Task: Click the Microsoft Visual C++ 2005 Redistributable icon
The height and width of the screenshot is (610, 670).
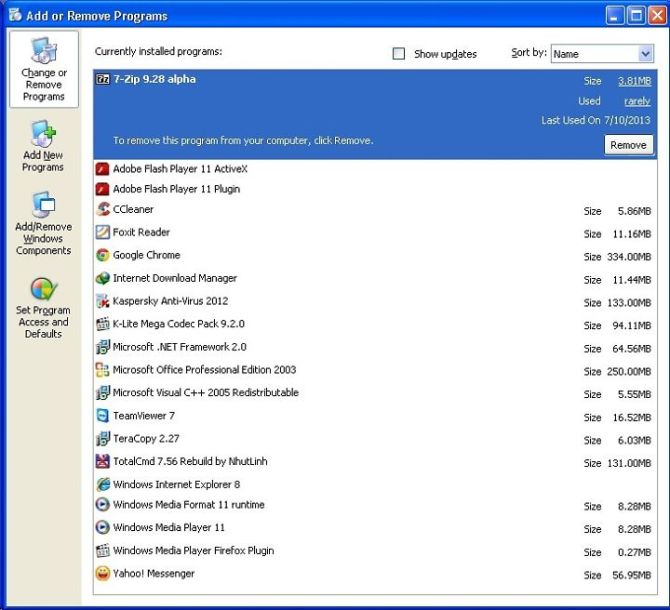Action: [x=103, y=393]
